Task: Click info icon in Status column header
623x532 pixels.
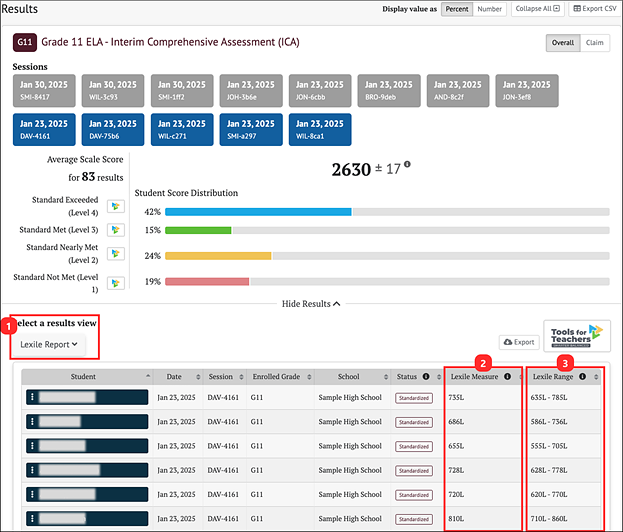Action: coord(427,377)
